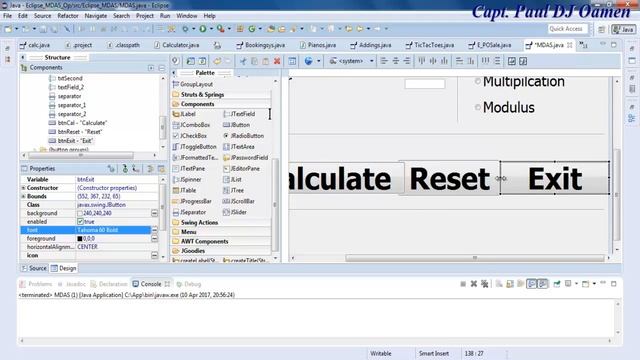
Task: Click the JTable palette item
Action: tap(184, 190)
